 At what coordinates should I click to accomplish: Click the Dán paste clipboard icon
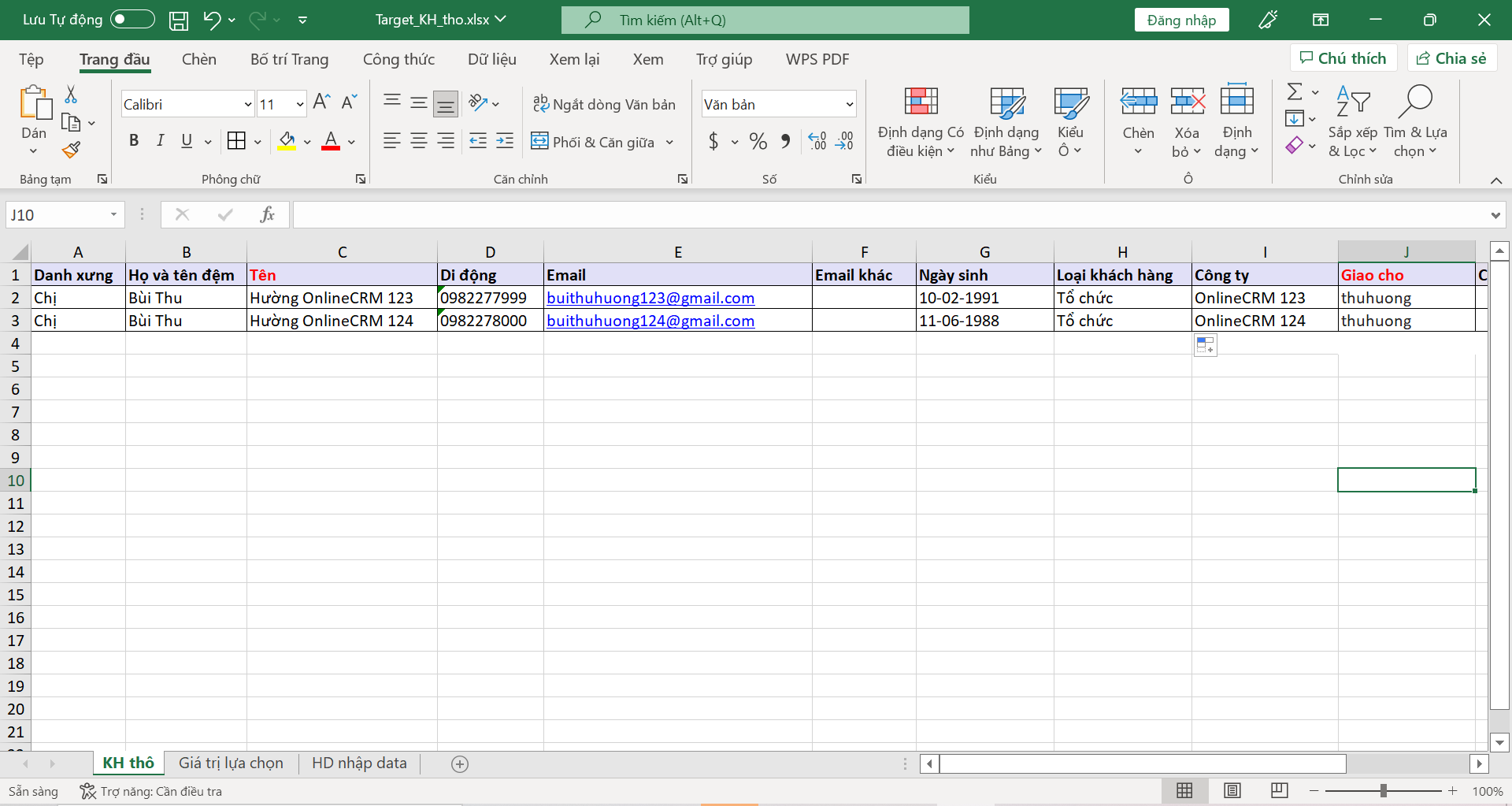click(35, 103)
